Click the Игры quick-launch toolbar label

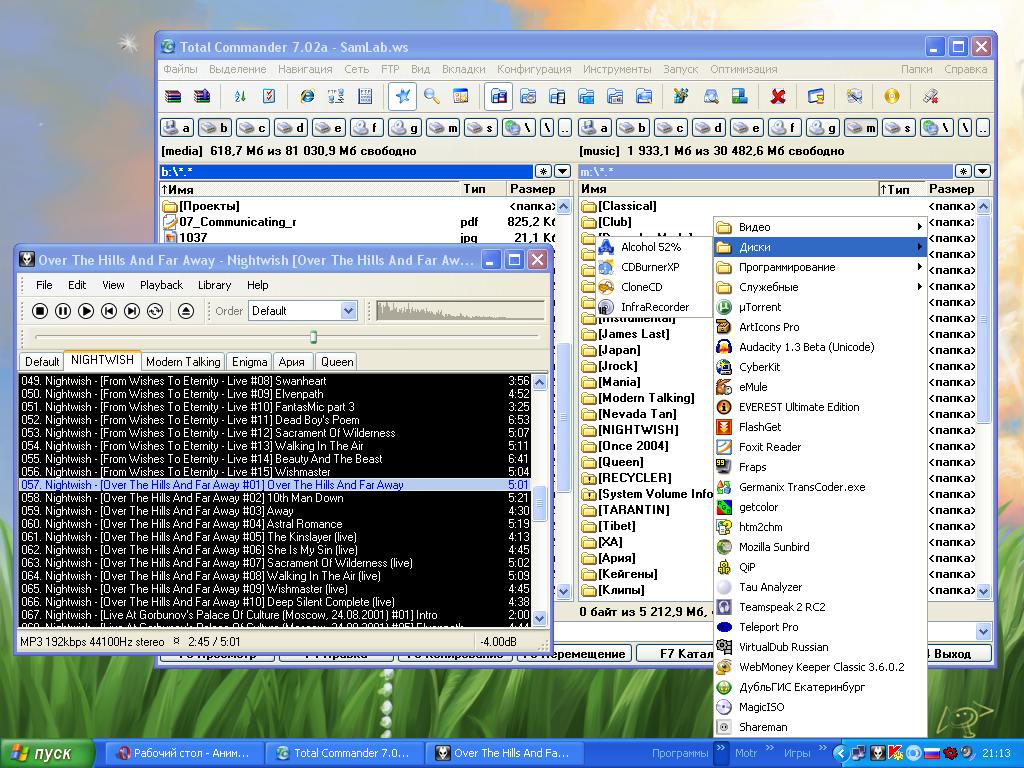(x=797, y=753)
